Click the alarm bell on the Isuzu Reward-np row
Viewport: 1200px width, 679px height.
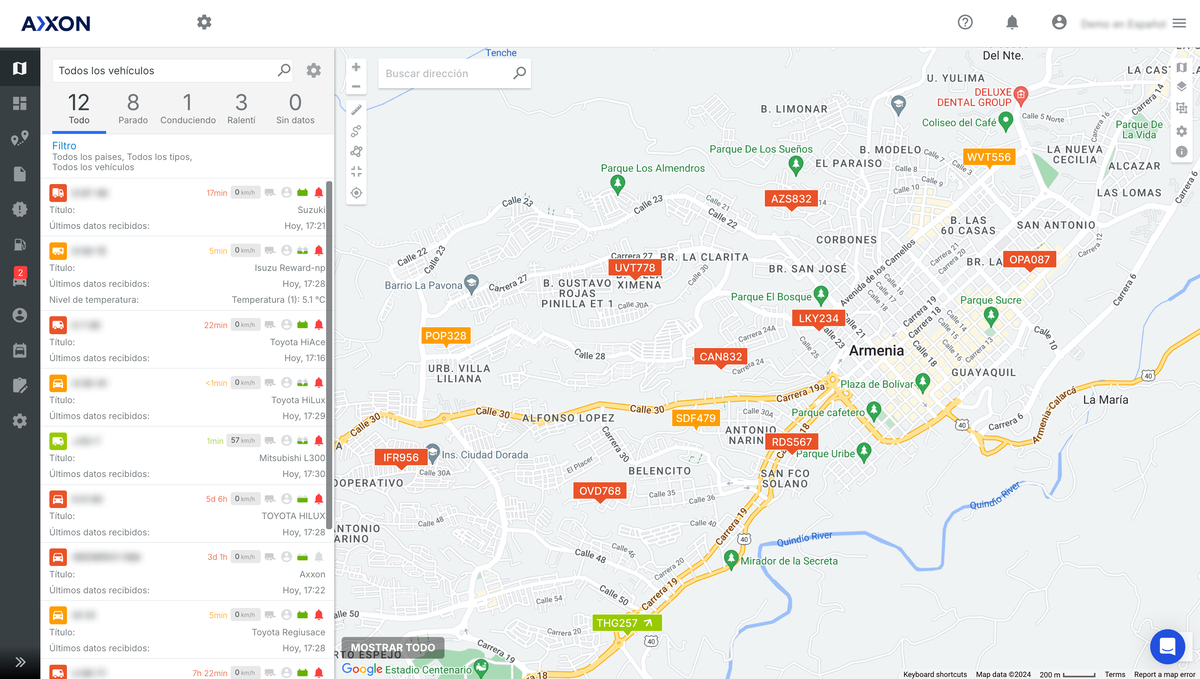tap(319, 250)
